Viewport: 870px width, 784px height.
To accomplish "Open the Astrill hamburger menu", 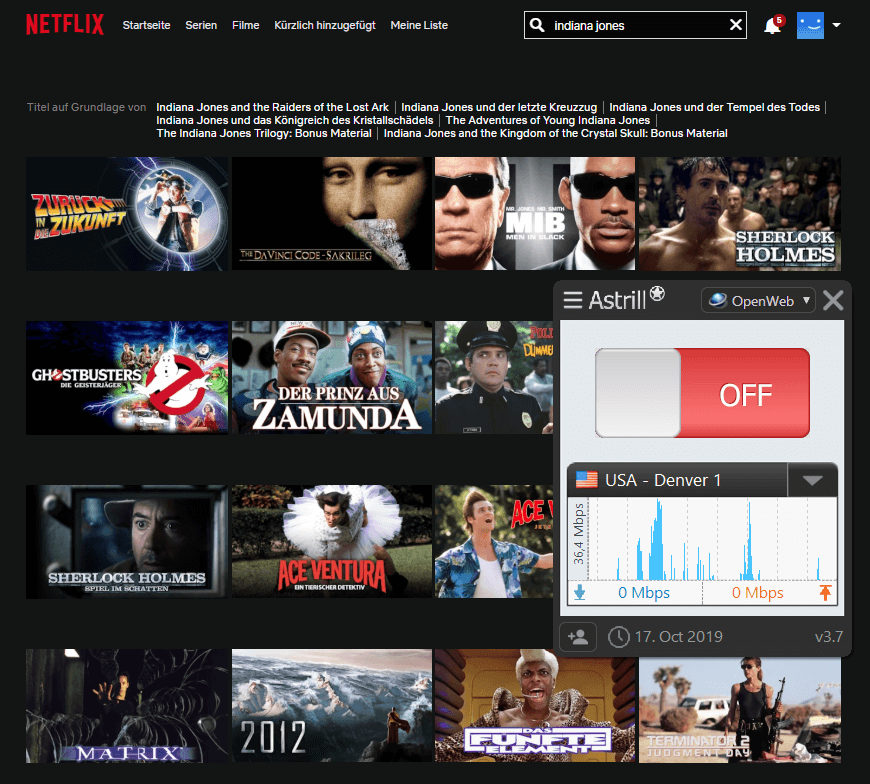I will [x=573, y=300].
